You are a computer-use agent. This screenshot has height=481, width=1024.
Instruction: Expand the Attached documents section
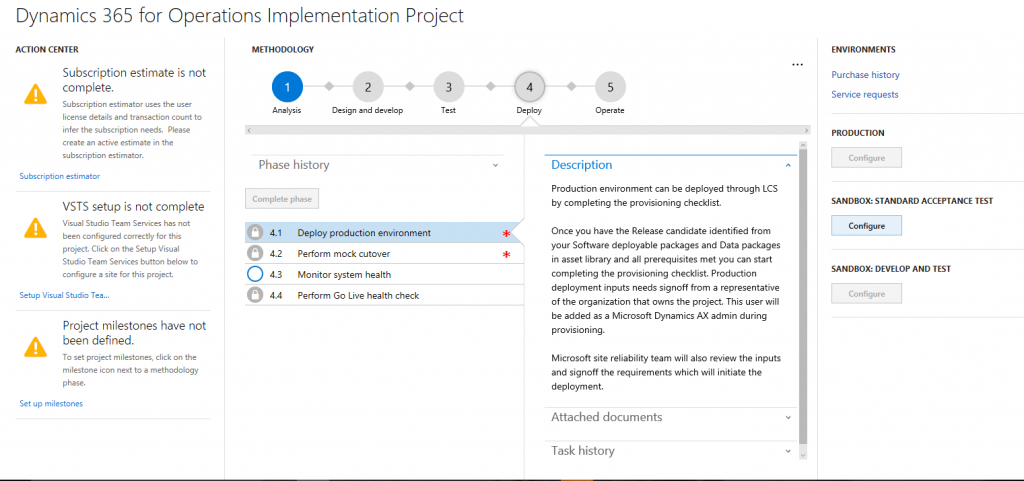788,417
